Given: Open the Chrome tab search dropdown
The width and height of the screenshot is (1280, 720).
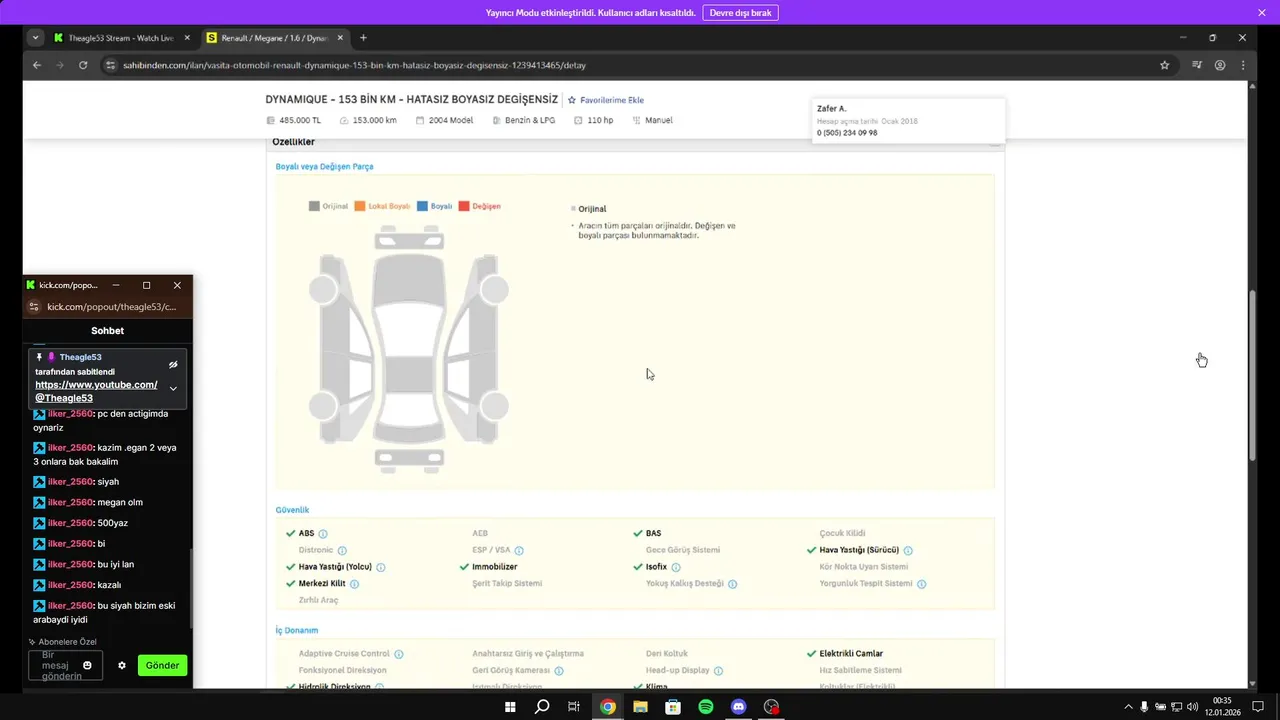Looking at the screenshot, I should pyautogui.click(x=36, y=38).
